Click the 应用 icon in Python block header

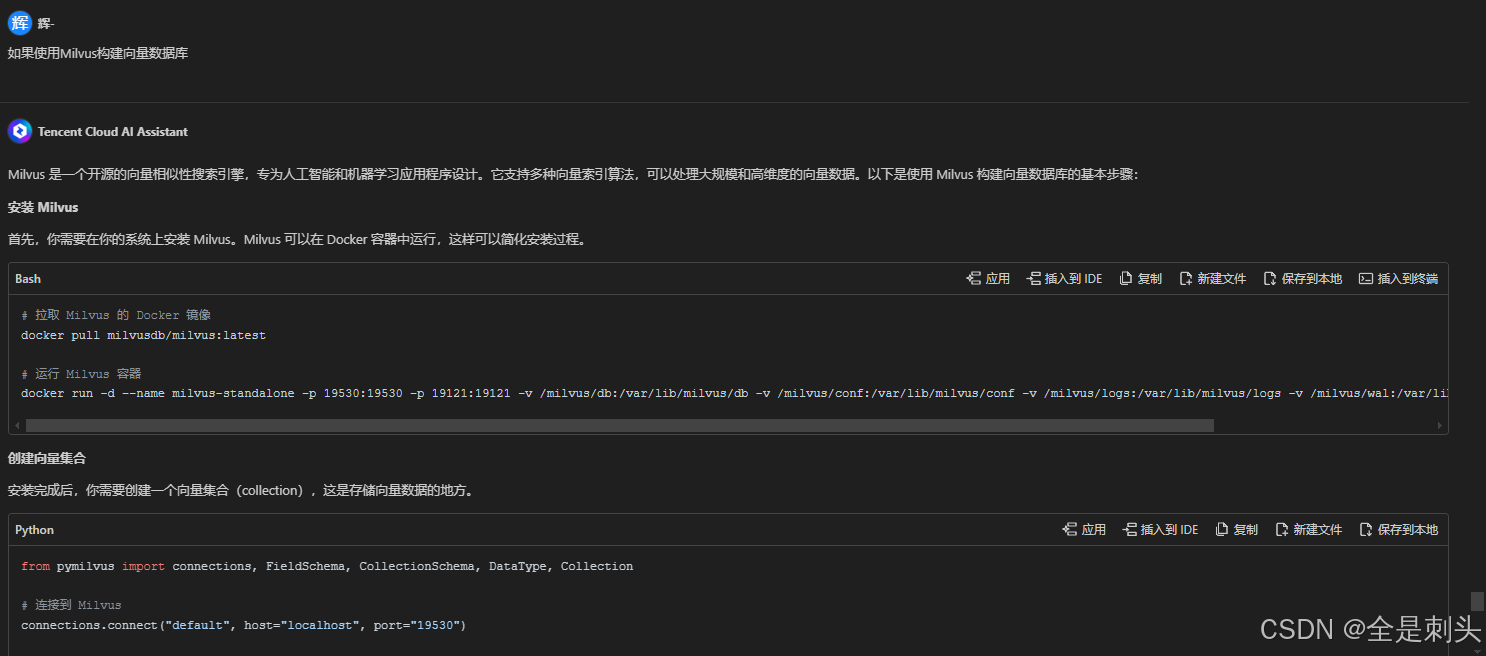click(1069, 530)
